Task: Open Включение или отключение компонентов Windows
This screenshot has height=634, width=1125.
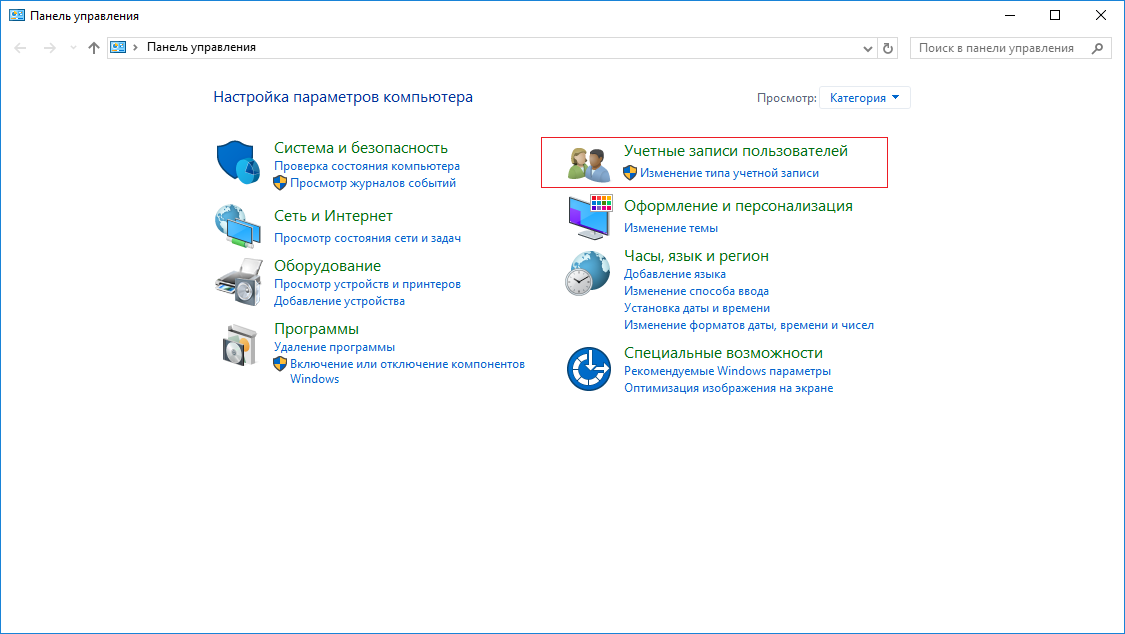Action: [x=407, y=372]
